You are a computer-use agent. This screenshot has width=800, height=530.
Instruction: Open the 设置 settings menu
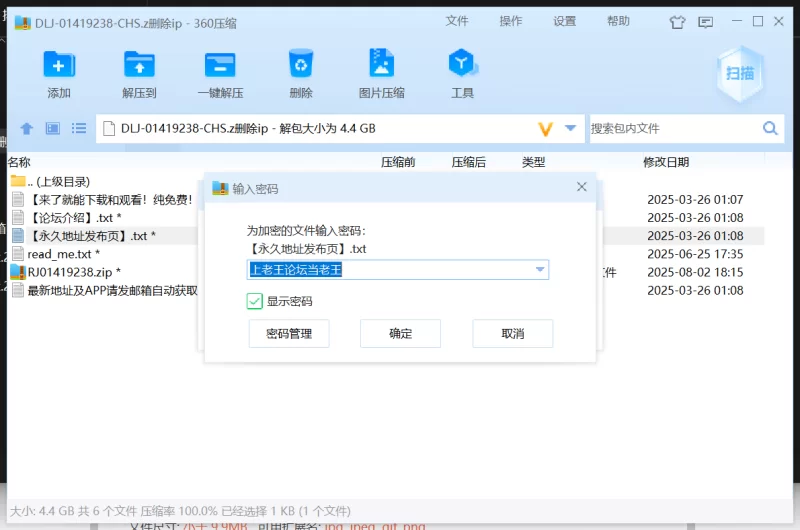coord(564,21)
